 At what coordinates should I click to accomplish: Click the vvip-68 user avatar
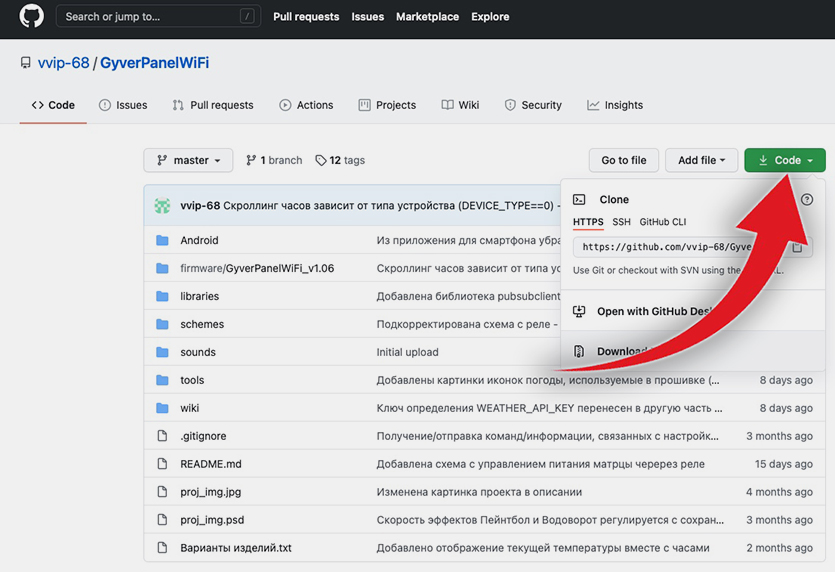click(162, 206)
